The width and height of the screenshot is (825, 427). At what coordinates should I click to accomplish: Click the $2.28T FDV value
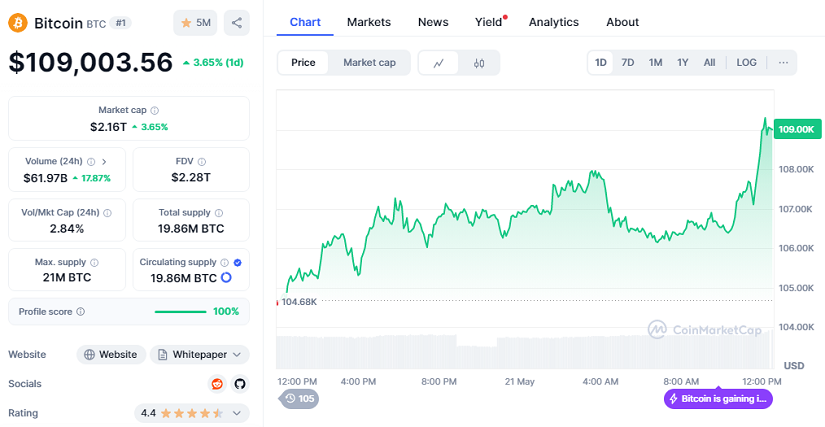pos(191,178)
